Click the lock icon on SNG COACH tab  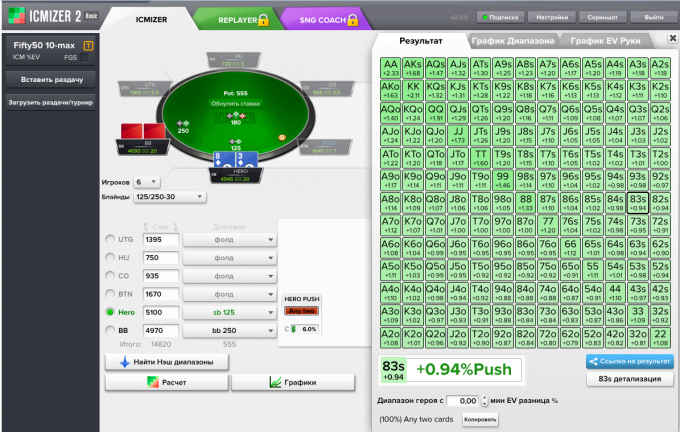point(353,20)
